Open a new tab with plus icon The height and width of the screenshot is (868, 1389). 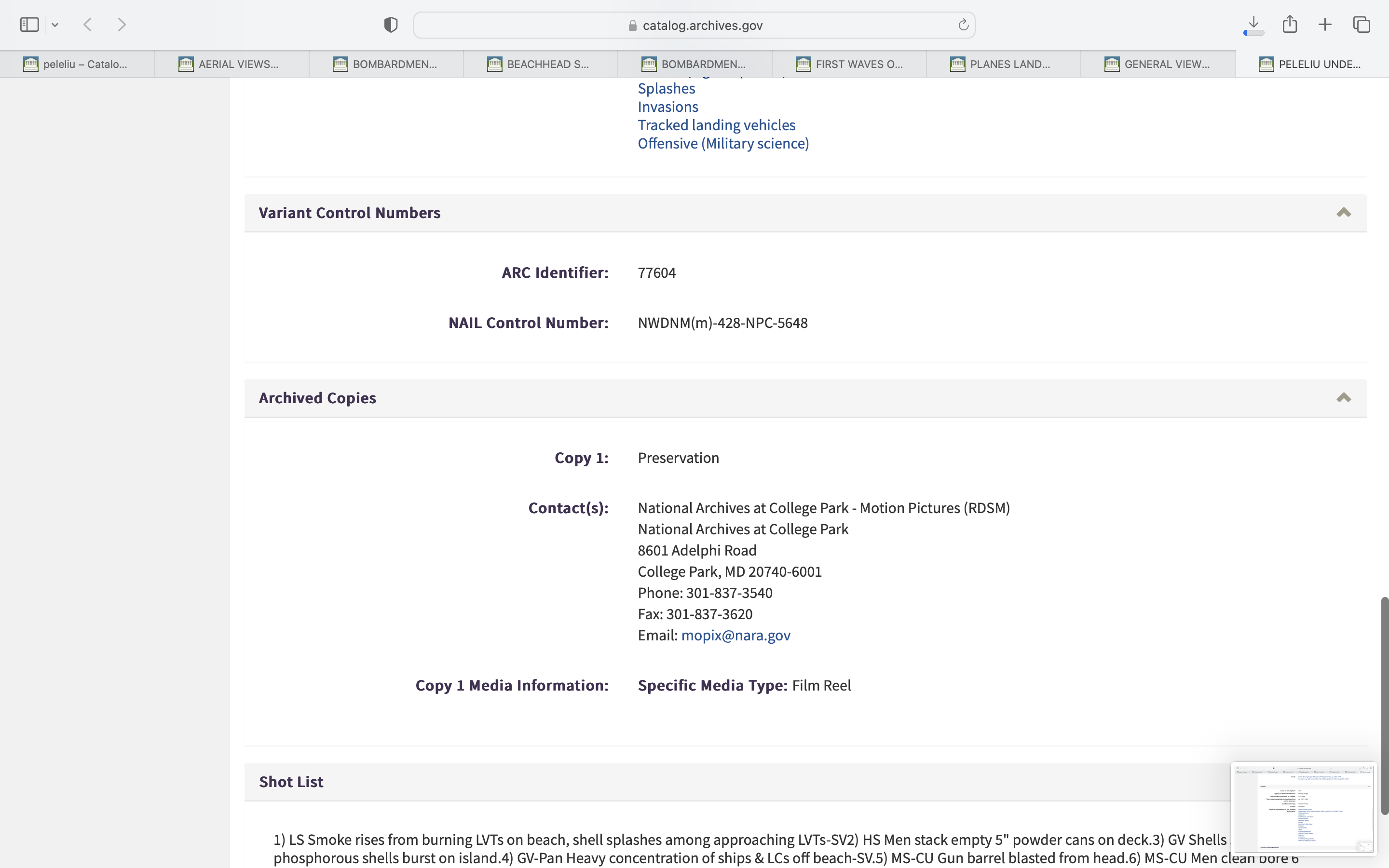1325,25
